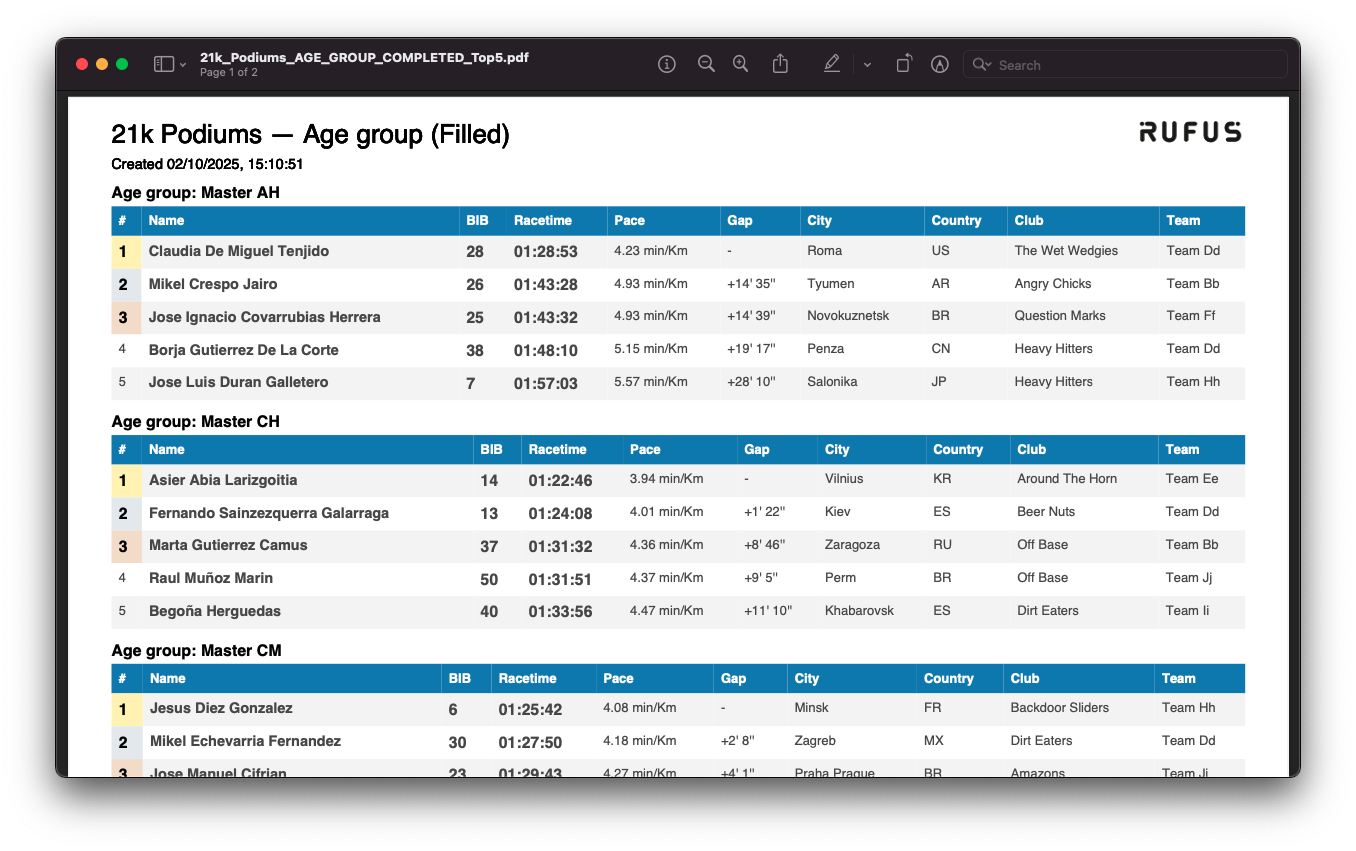Zoom in on the PDF
Image resolution: width=1356 pixels, height=851 pixels.
740,64
